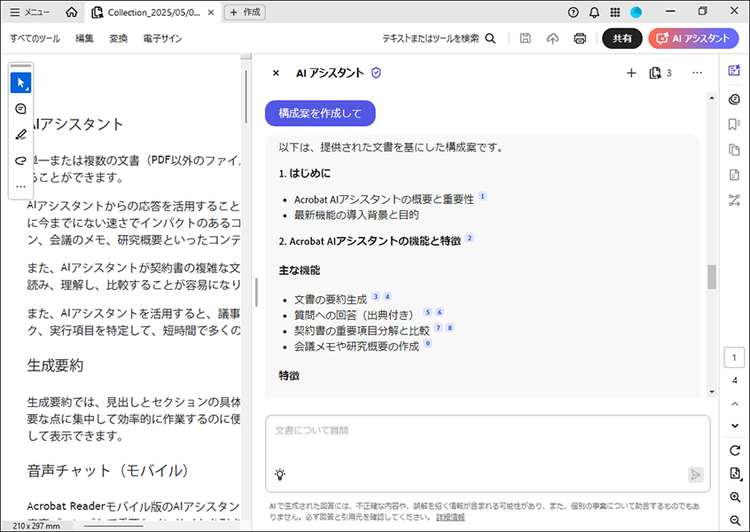Open the document page icon in right rail

pyautogui.click(x=734, y=175)
